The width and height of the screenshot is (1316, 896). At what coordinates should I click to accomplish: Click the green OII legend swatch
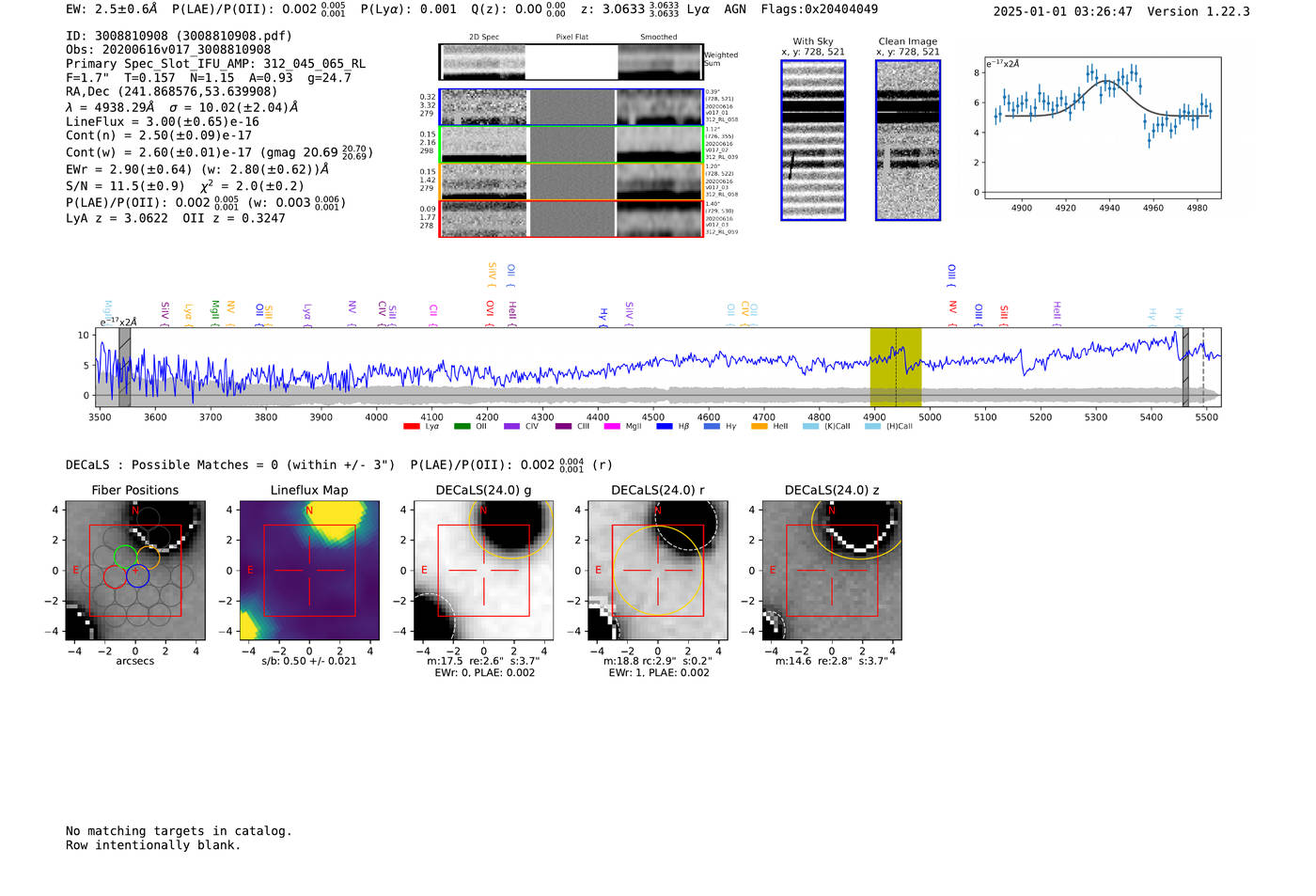tap(462, 427)
